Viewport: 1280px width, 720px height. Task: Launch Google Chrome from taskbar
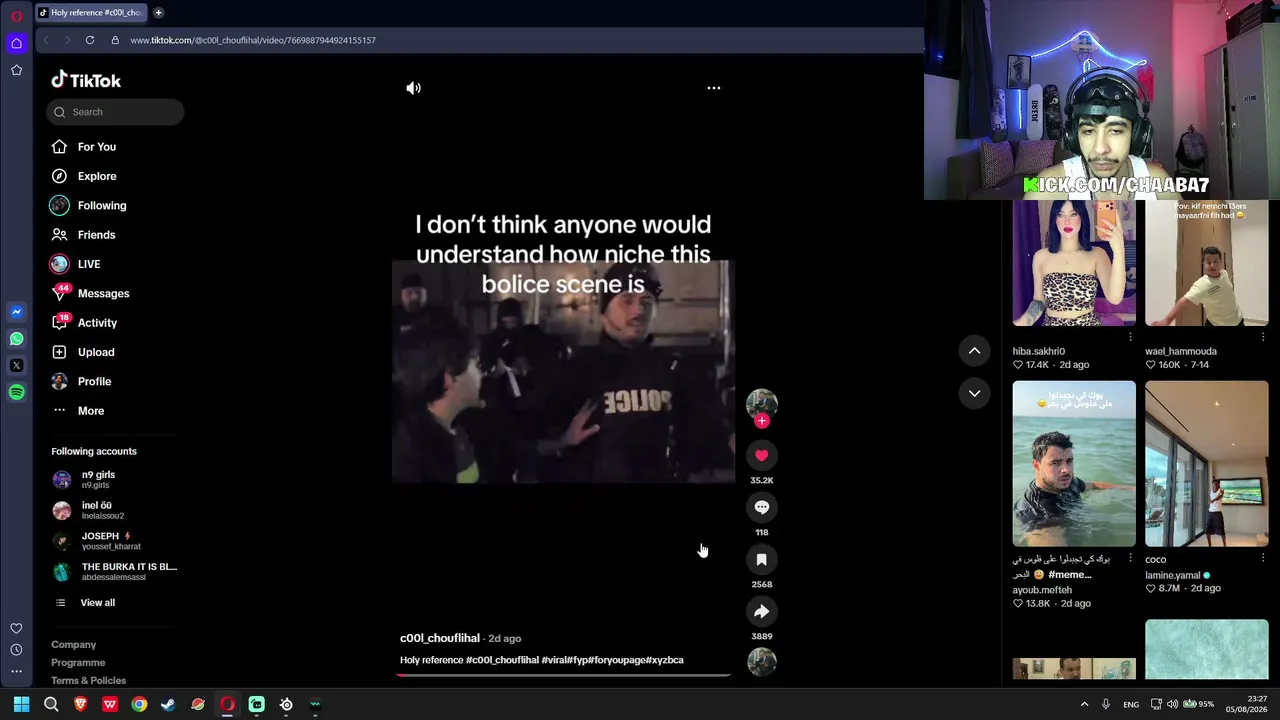(x=139, y=704)
